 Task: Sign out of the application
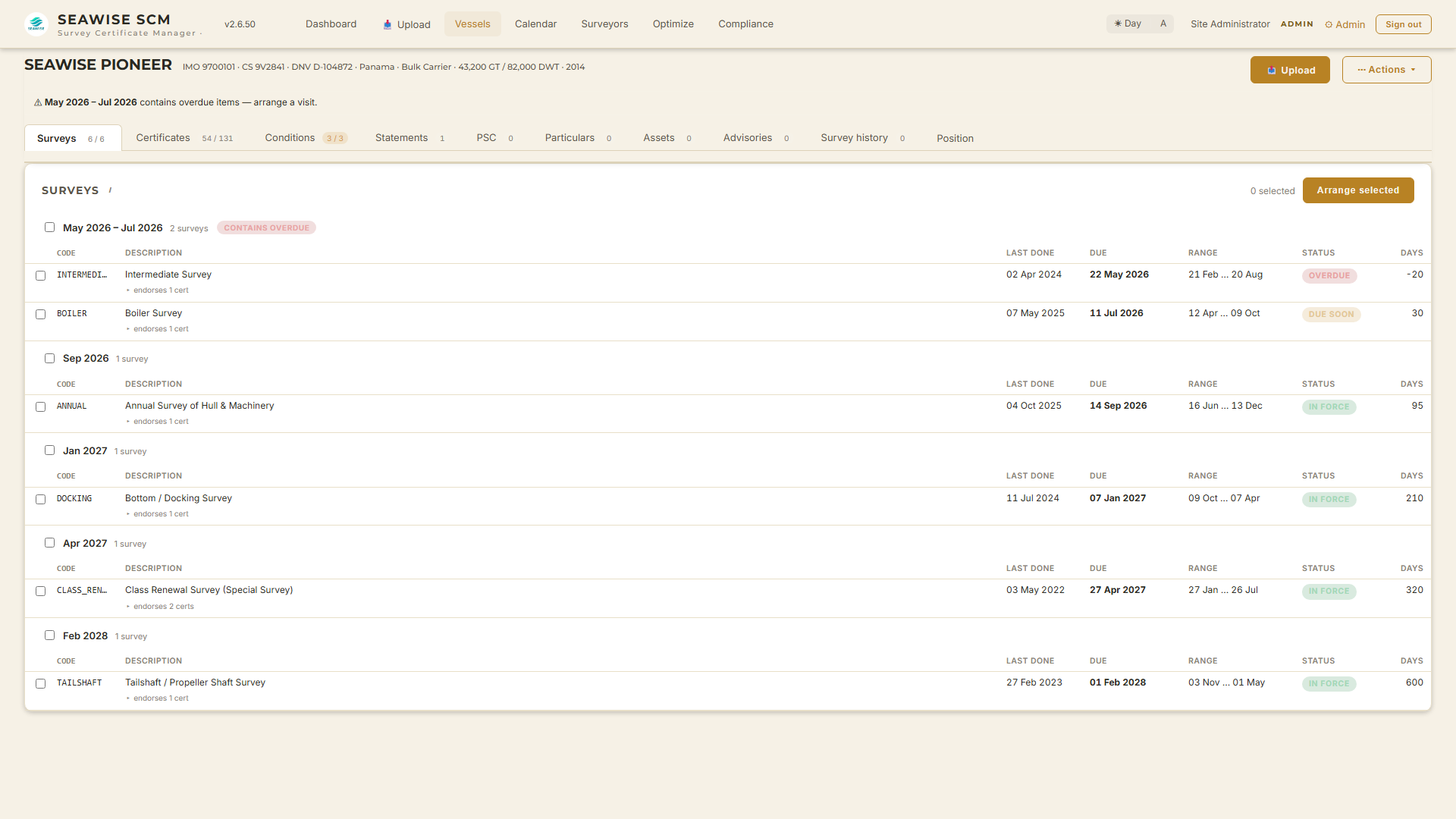pyautogui.click(x=1403, y=24)
